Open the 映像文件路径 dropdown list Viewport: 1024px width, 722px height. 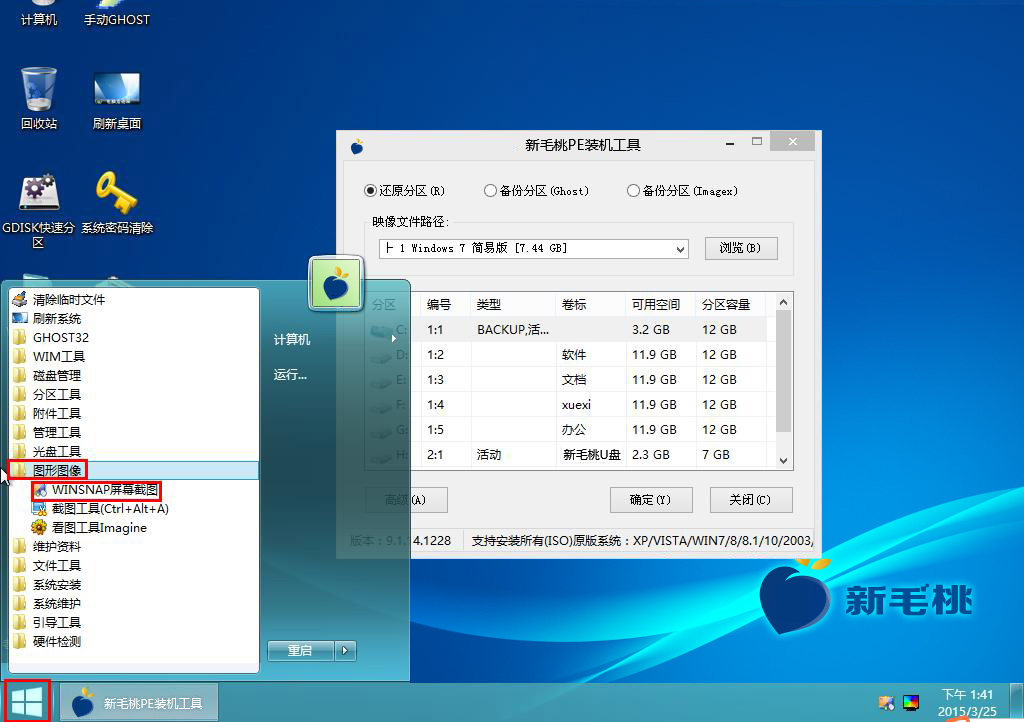point(680,249)
